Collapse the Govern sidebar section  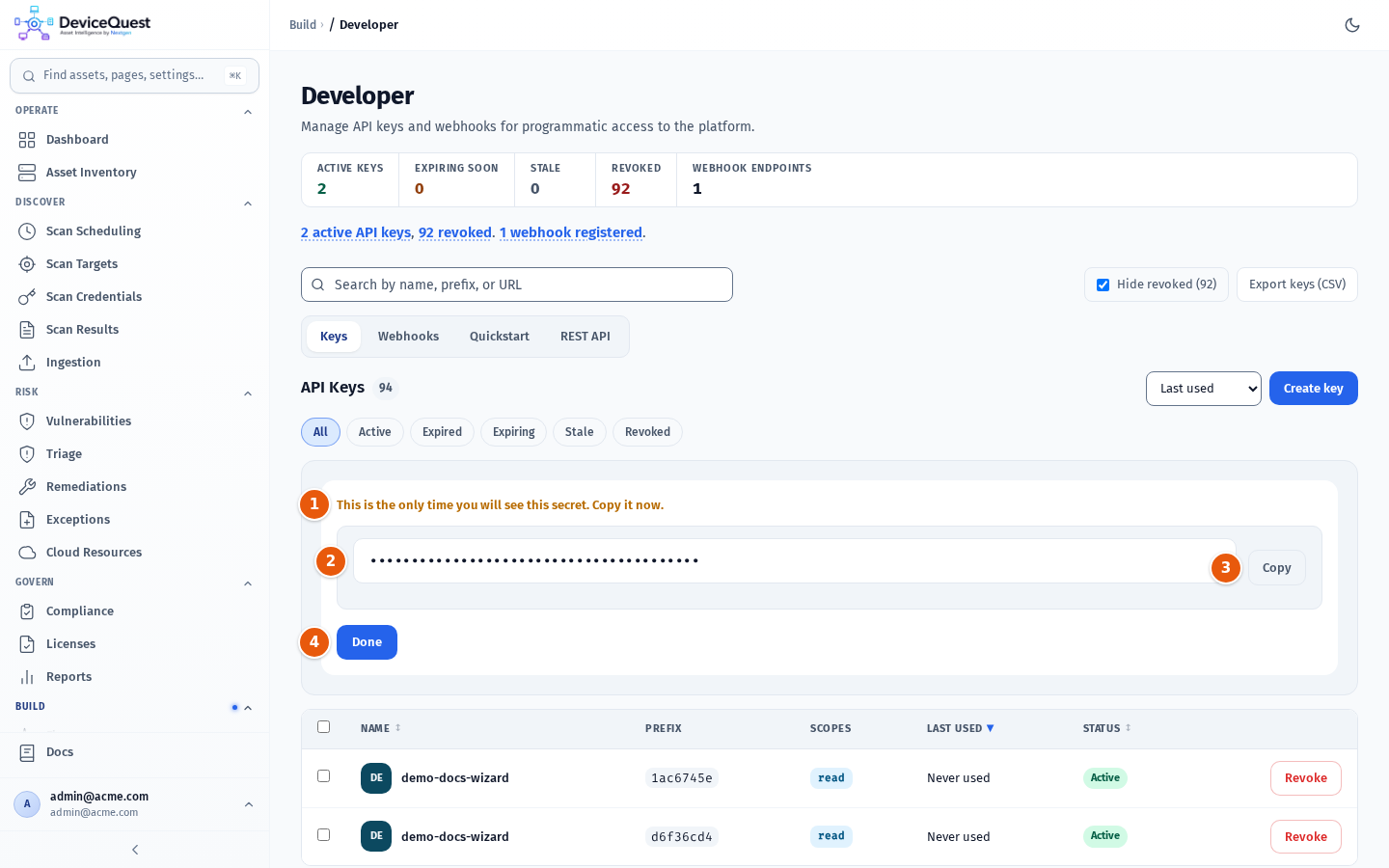[248, 583]
